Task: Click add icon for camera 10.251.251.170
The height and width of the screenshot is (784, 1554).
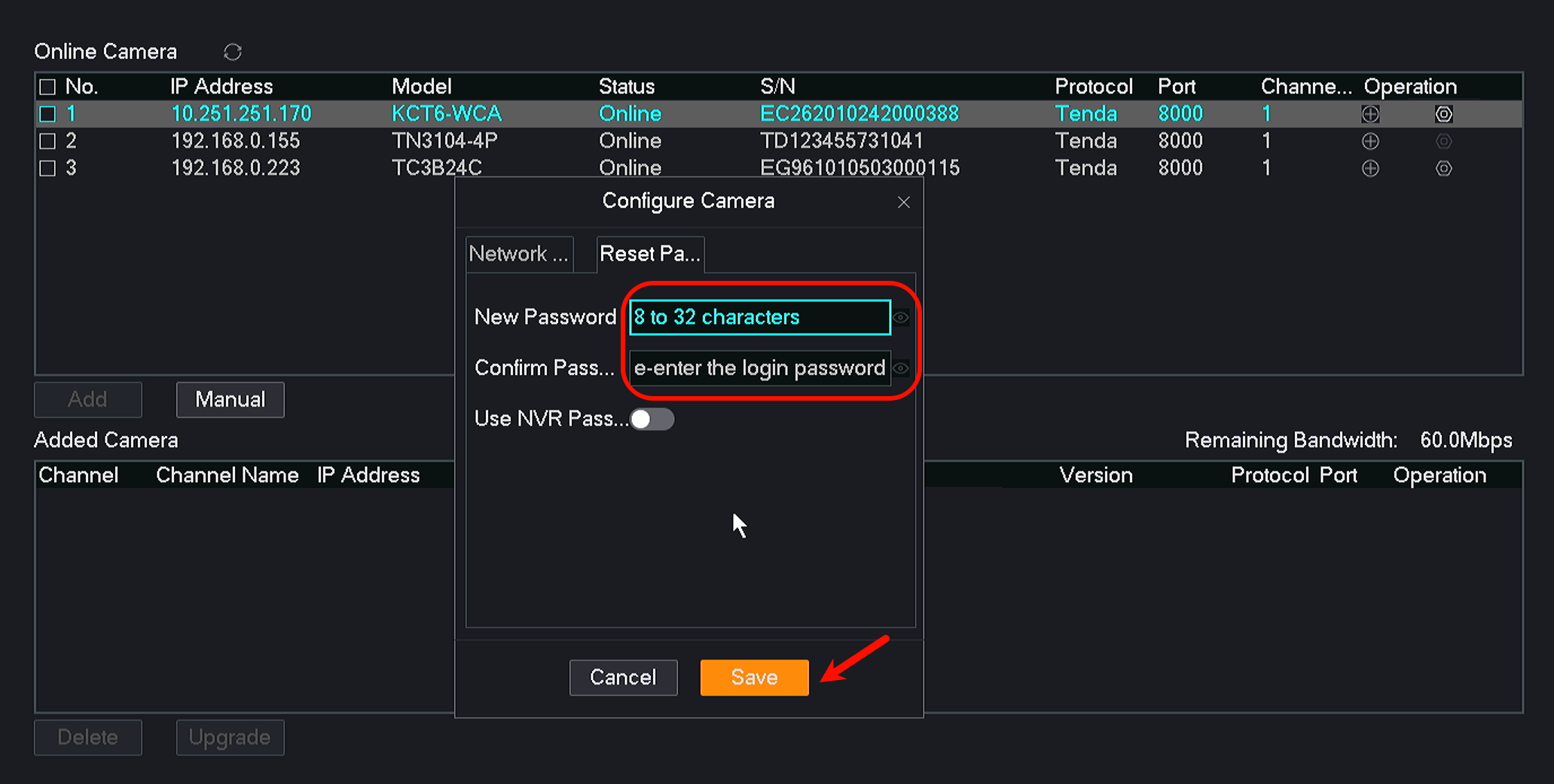Action: click(1369, 114)
